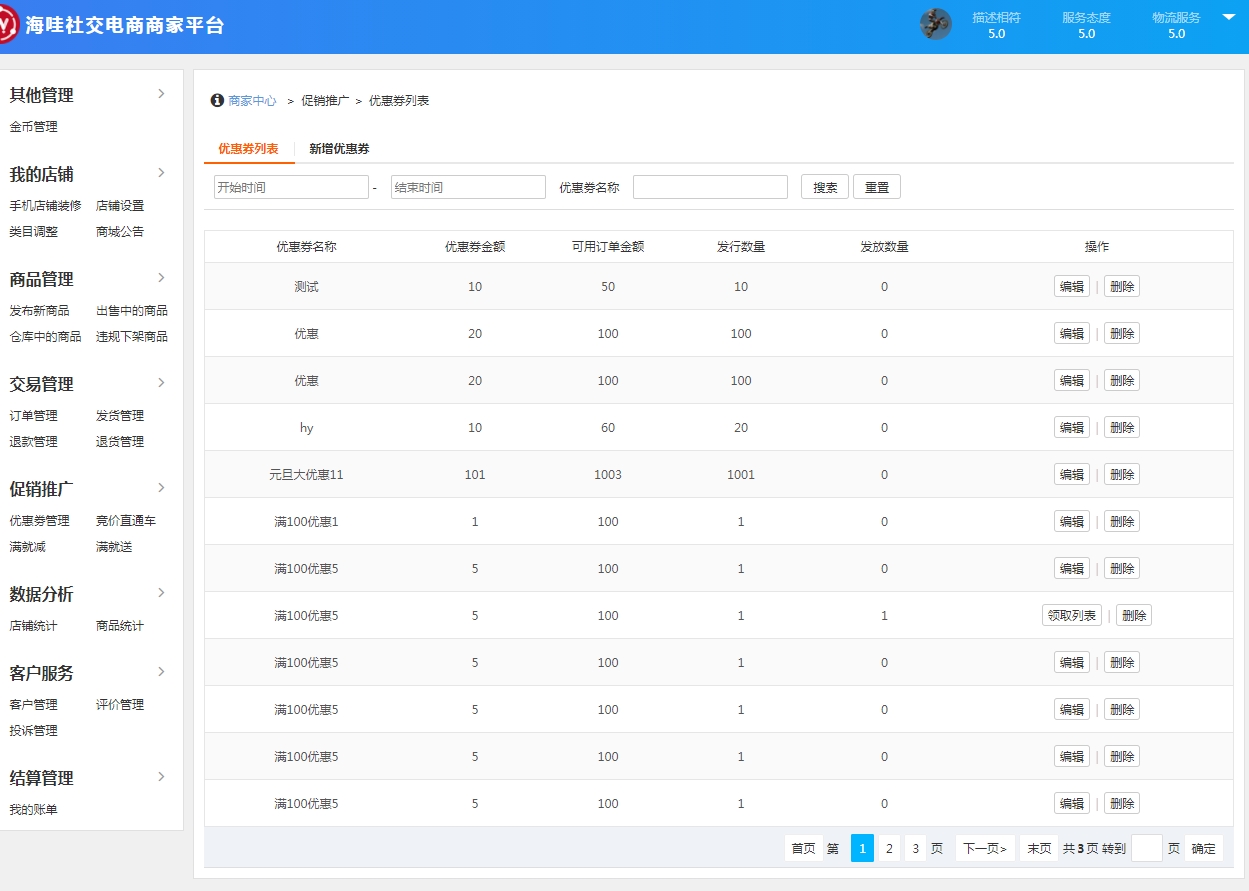
Task: Open 发布新商品 in sidebar
Action: pos(40,311)
